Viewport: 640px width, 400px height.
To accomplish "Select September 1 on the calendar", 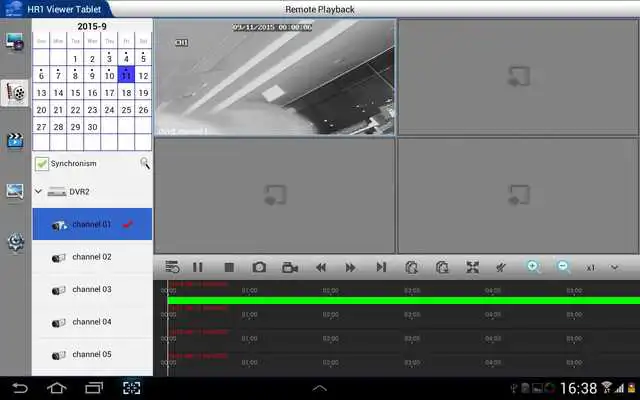I will tap(75, 58).
